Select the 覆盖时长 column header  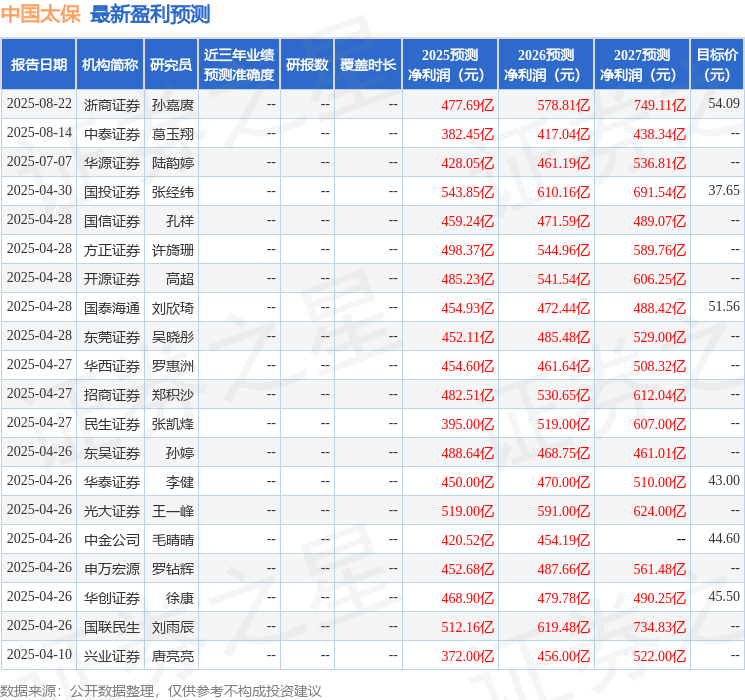[x=368, y=65]
